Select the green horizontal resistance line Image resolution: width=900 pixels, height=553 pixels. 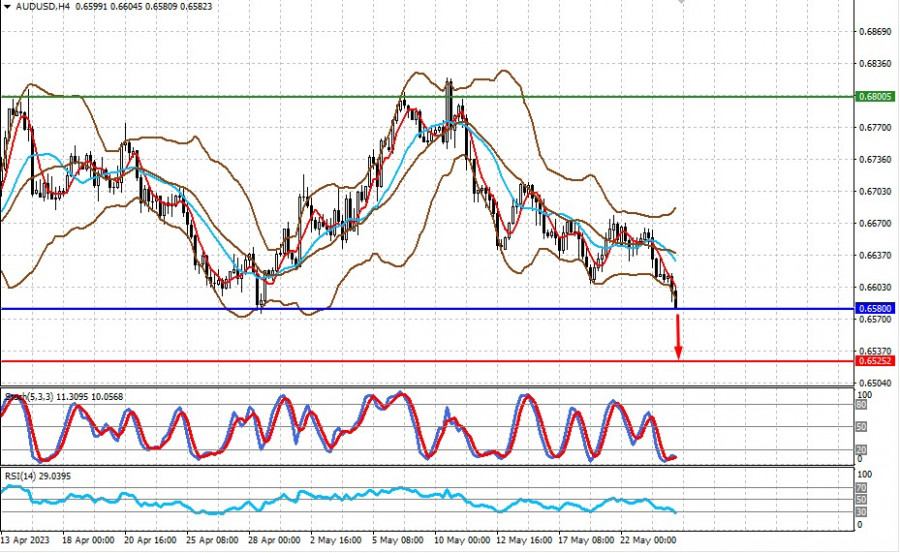point(428,96)
